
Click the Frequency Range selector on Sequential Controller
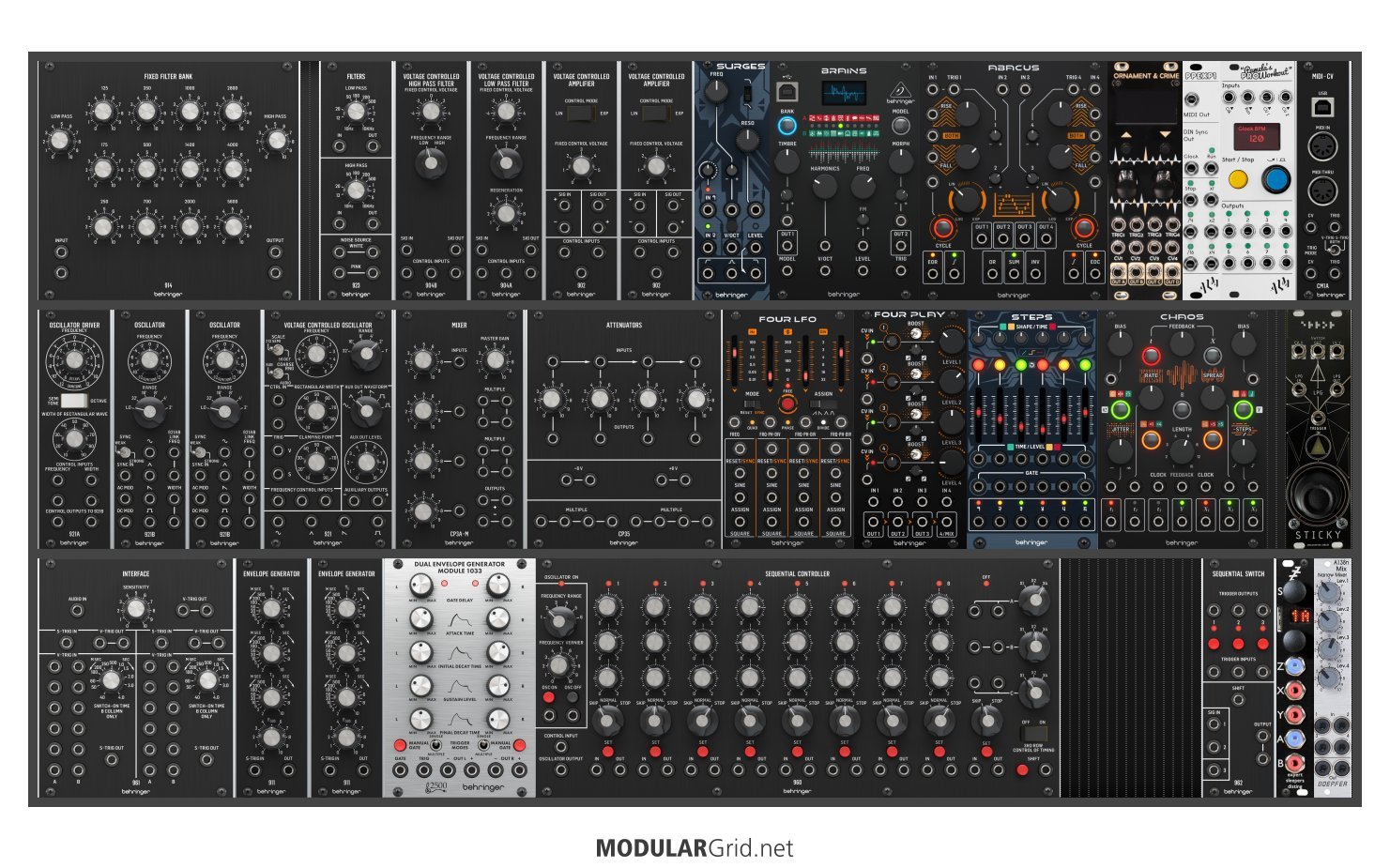click(x=560, y=619)
